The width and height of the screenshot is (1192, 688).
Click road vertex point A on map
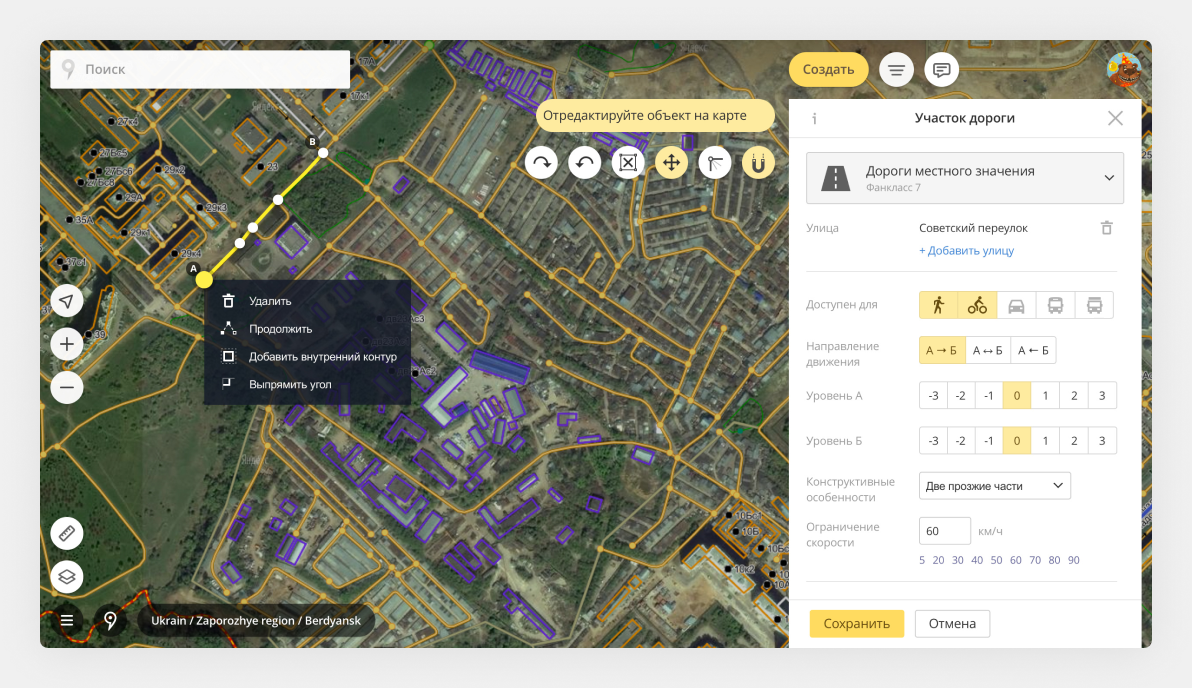(x=204, y=280)
